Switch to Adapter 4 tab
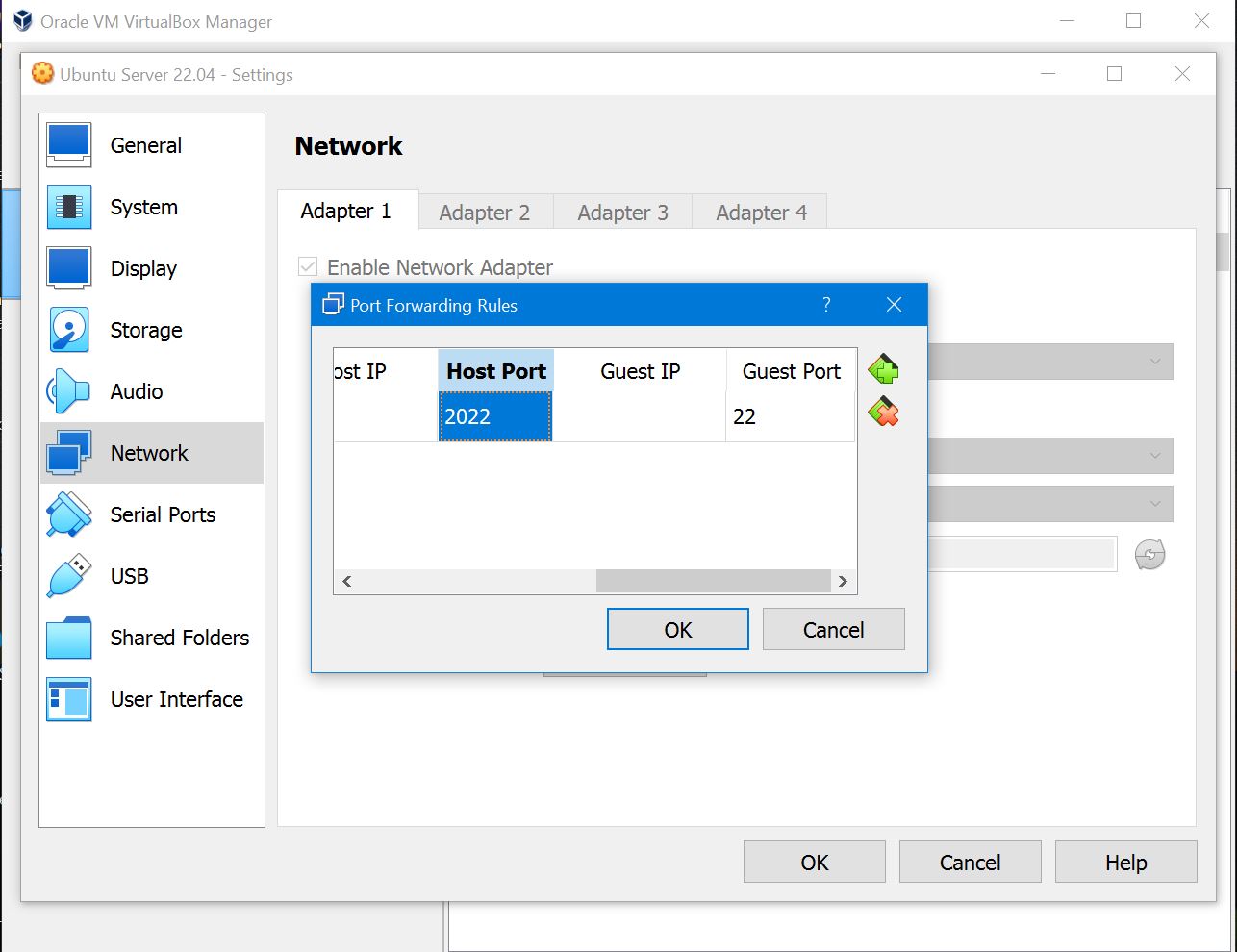This screenshot has width=1237, height=952. pos(762,213)
